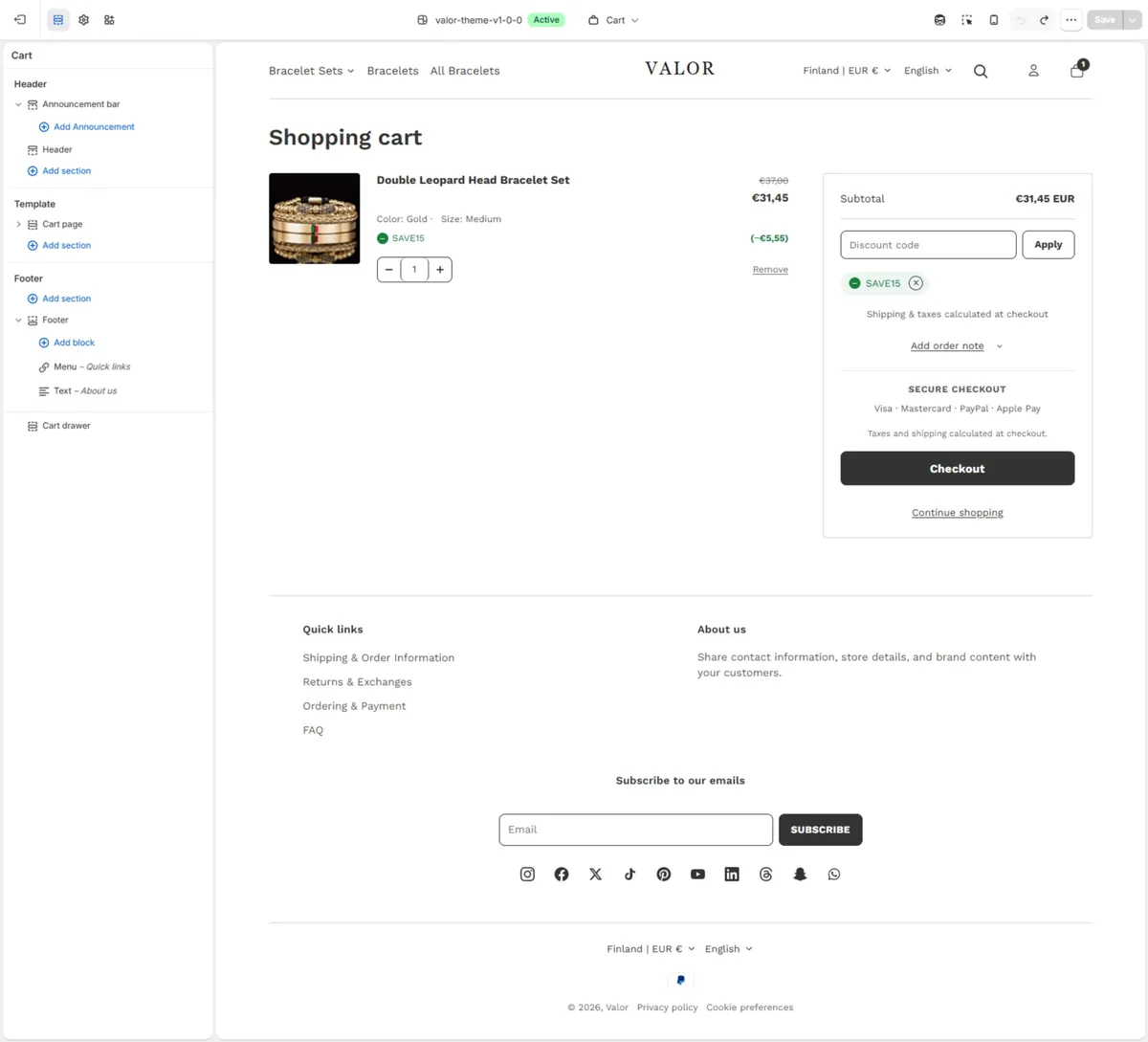Screen dimensions: 1148x1042
Task: Open footer Finland | EUR € country selector
Action: pos(651,949)
